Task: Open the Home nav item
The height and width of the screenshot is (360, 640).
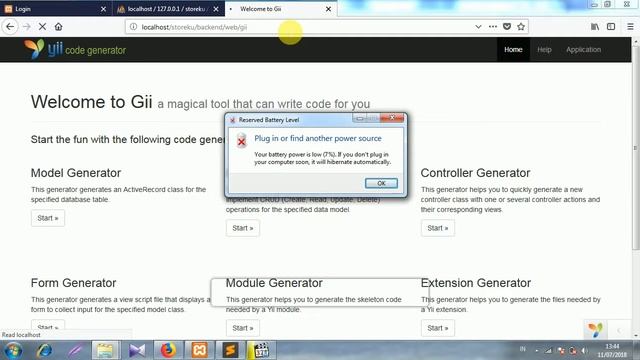Action: pyautogui.click(x=513, y=49)
